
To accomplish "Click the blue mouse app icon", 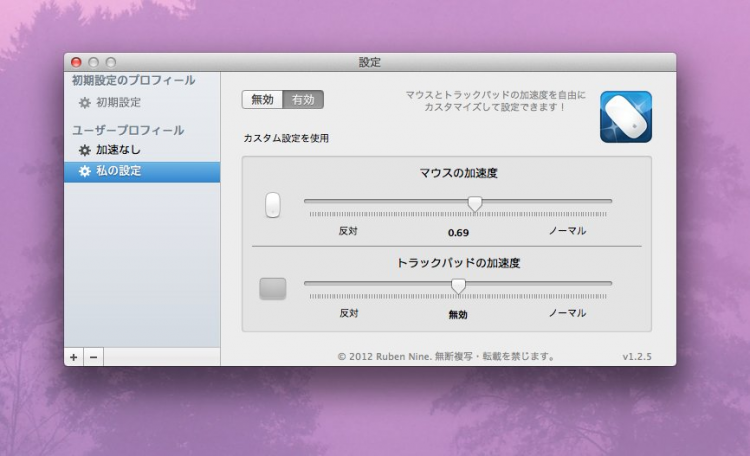I will tap(626, 117).
